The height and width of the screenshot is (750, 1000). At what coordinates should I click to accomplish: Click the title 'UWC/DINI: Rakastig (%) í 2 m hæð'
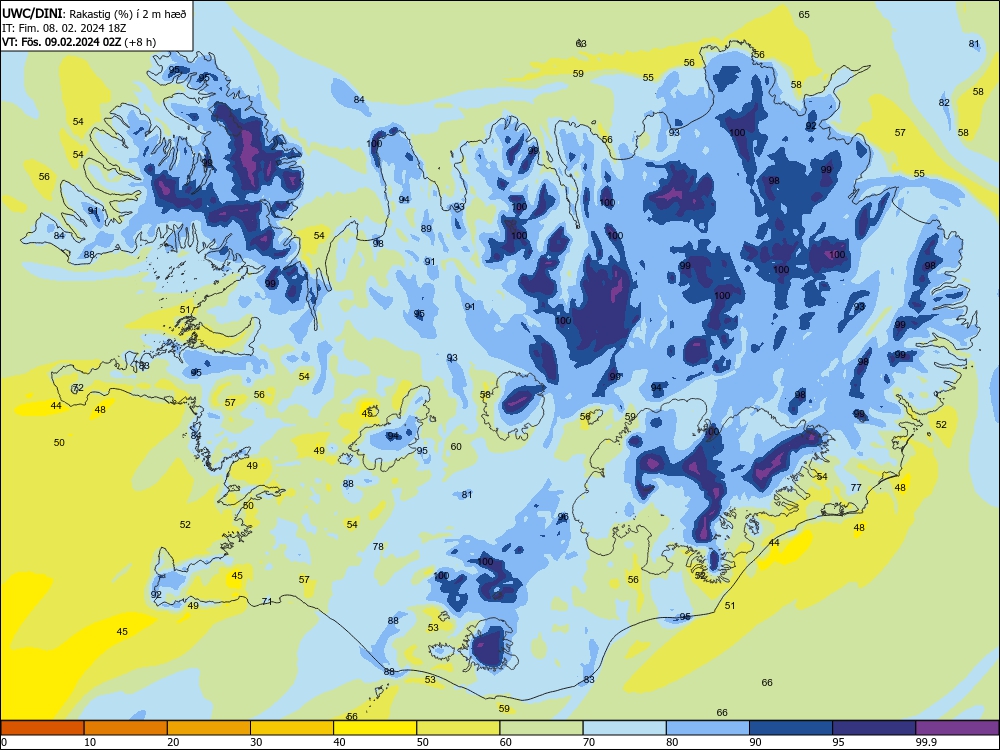94,13
